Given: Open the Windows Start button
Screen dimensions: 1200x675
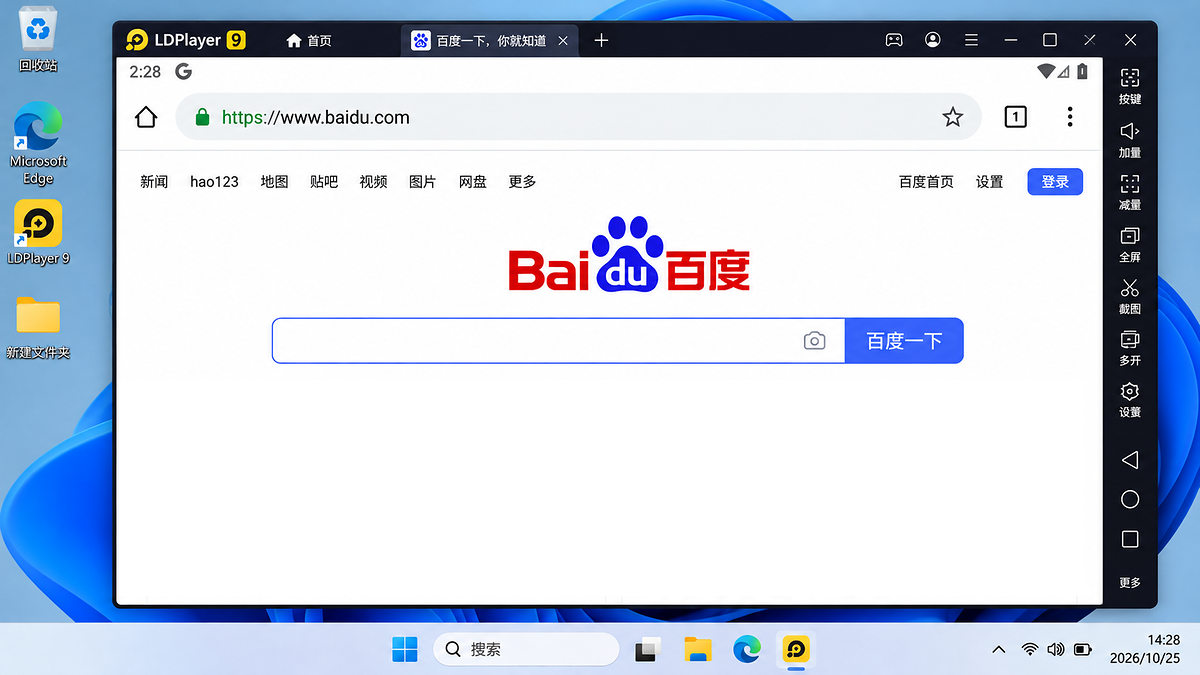Looking at the screenshot, I should [x=405, y=649].
